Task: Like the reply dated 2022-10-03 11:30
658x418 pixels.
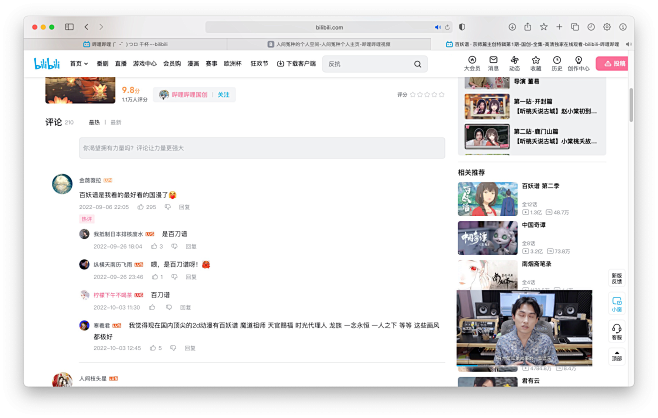Action: coord(152,308)
